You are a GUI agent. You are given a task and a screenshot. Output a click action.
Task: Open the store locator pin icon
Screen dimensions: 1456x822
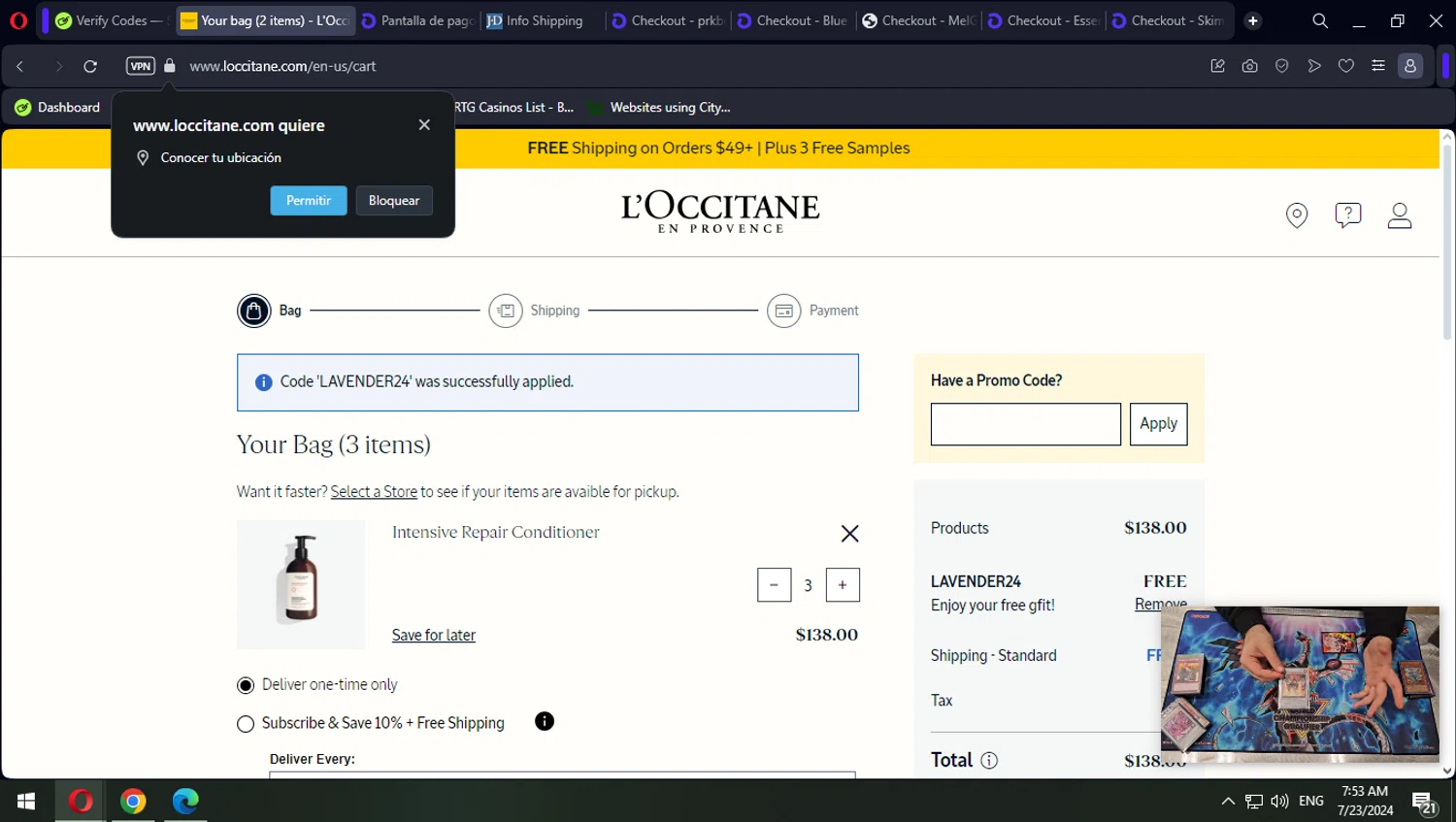coord(1297,214)
